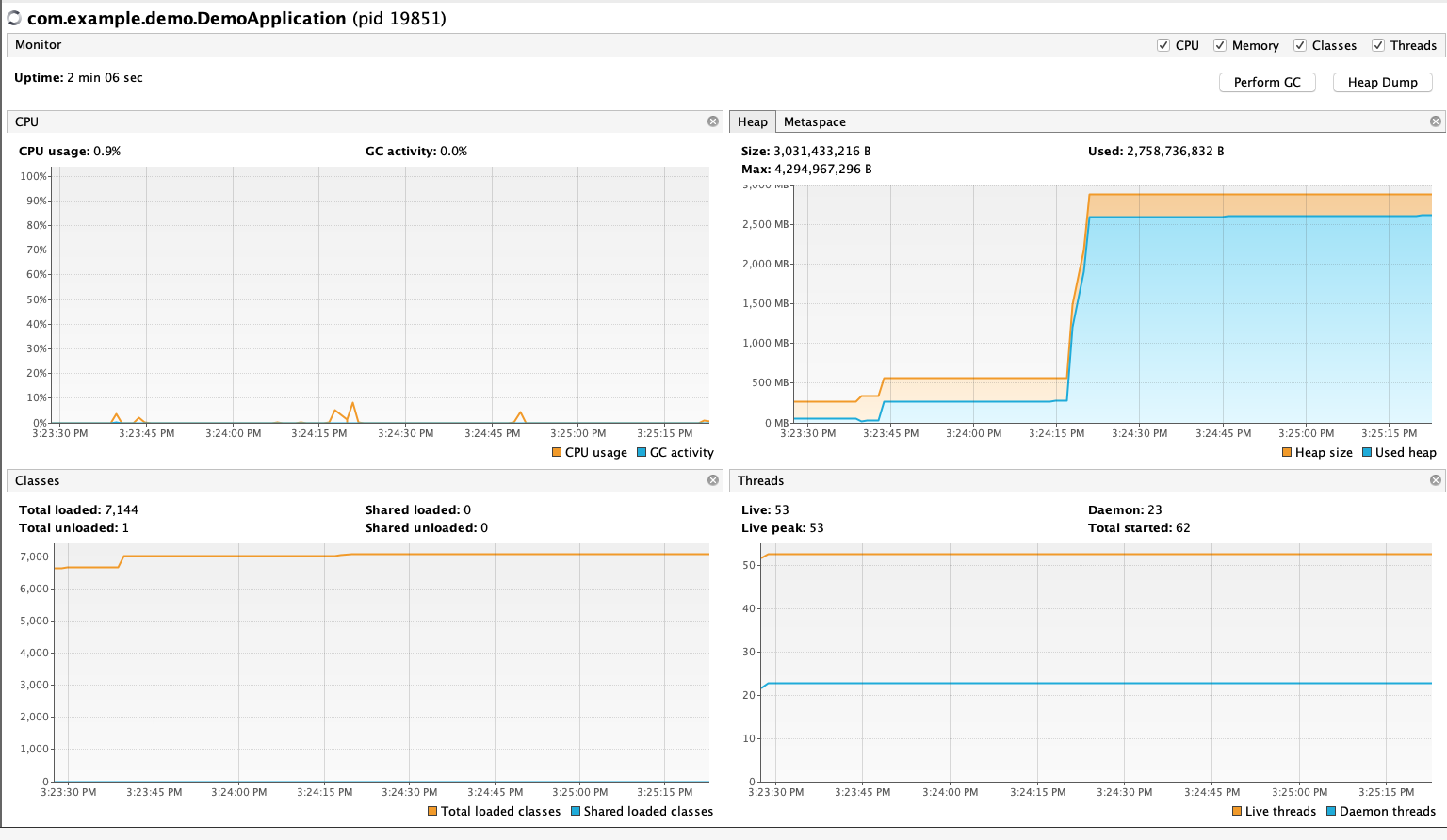Toggle the Memory checkbox
Image resolution: width=1447 pixels, height=840 pixels.
(x=1220, y=45)
